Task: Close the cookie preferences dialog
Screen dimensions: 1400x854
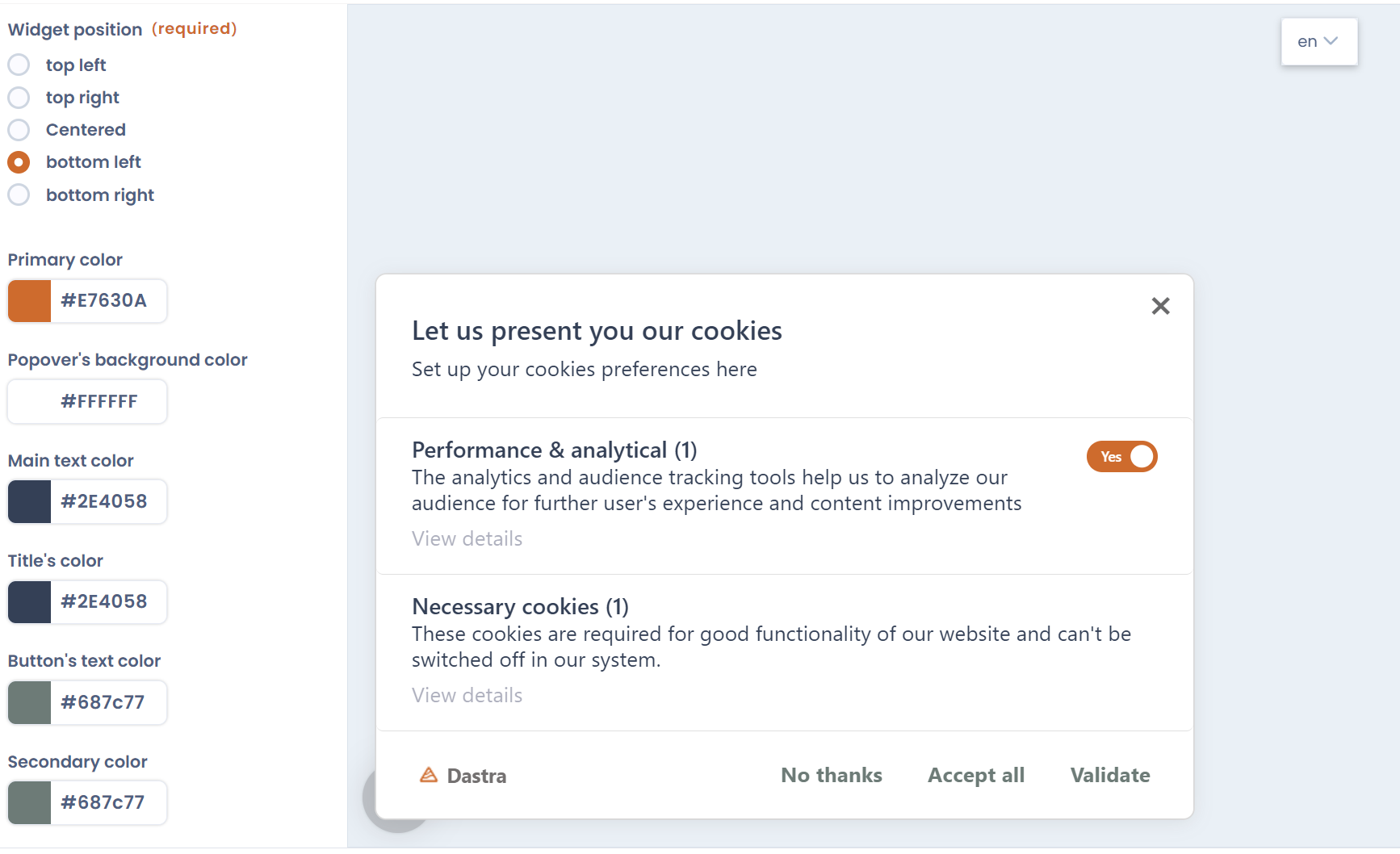Action: point(1160,305)
